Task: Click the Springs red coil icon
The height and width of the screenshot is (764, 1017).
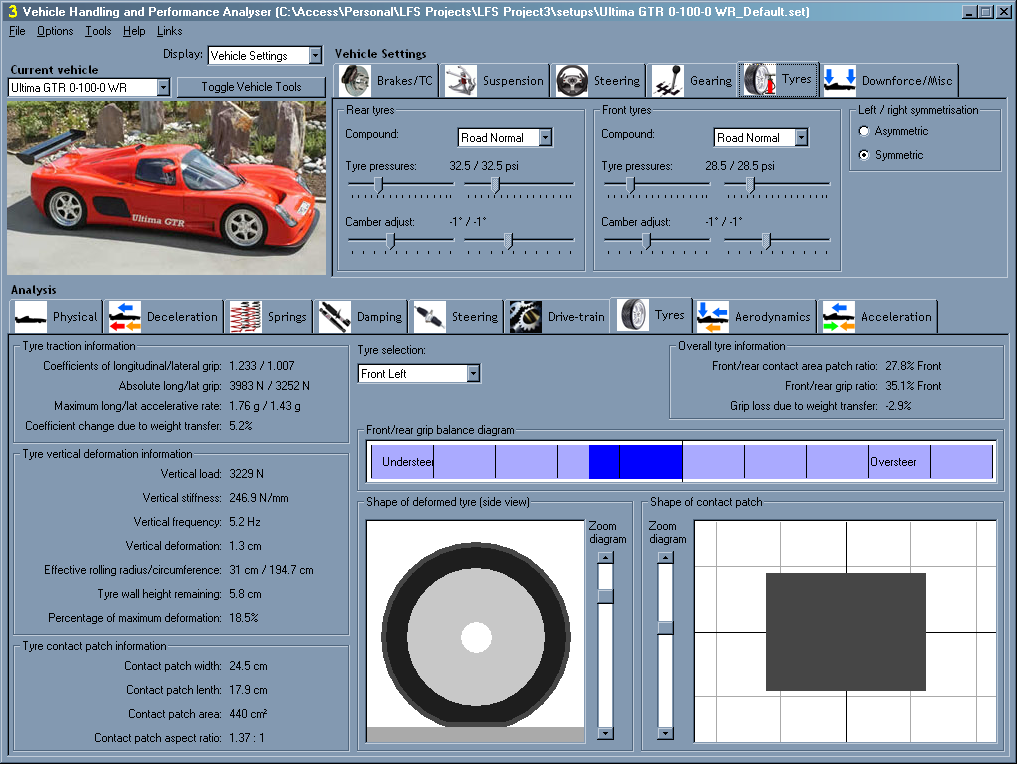Action: (246, 317)
